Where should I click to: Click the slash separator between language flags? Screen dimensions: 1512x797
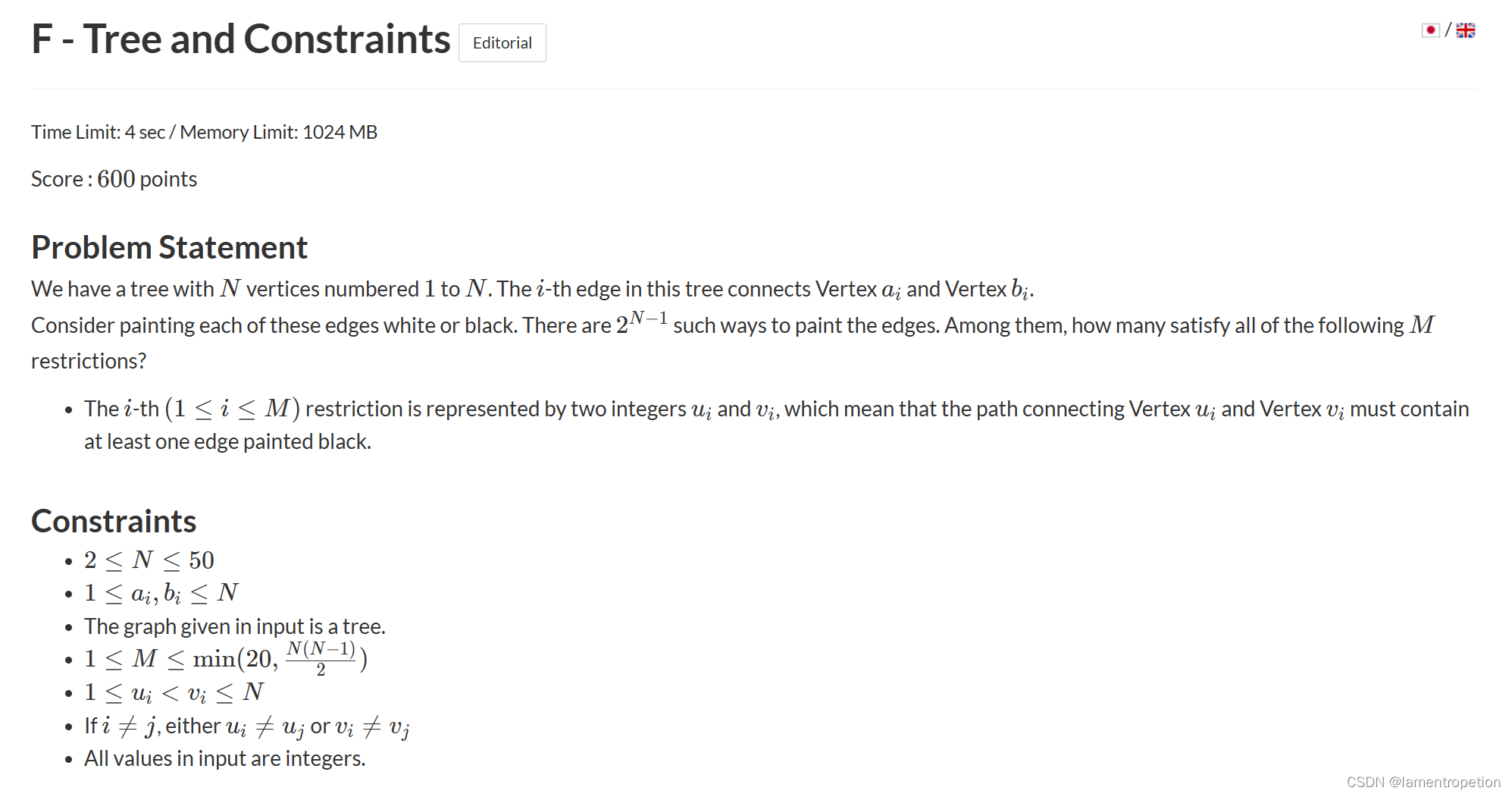1449,30
